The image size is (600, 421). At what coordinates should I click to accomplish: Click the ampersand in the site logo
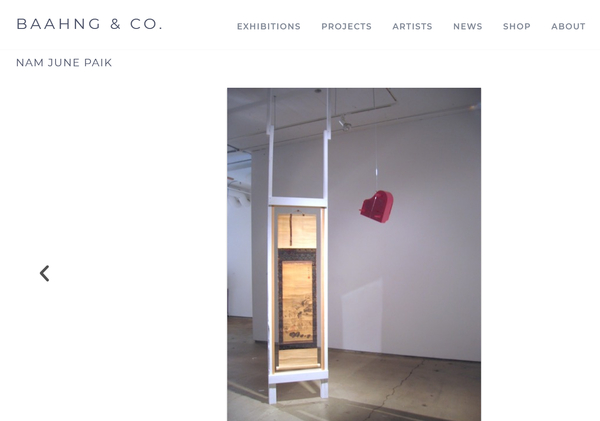coord(116,24)
